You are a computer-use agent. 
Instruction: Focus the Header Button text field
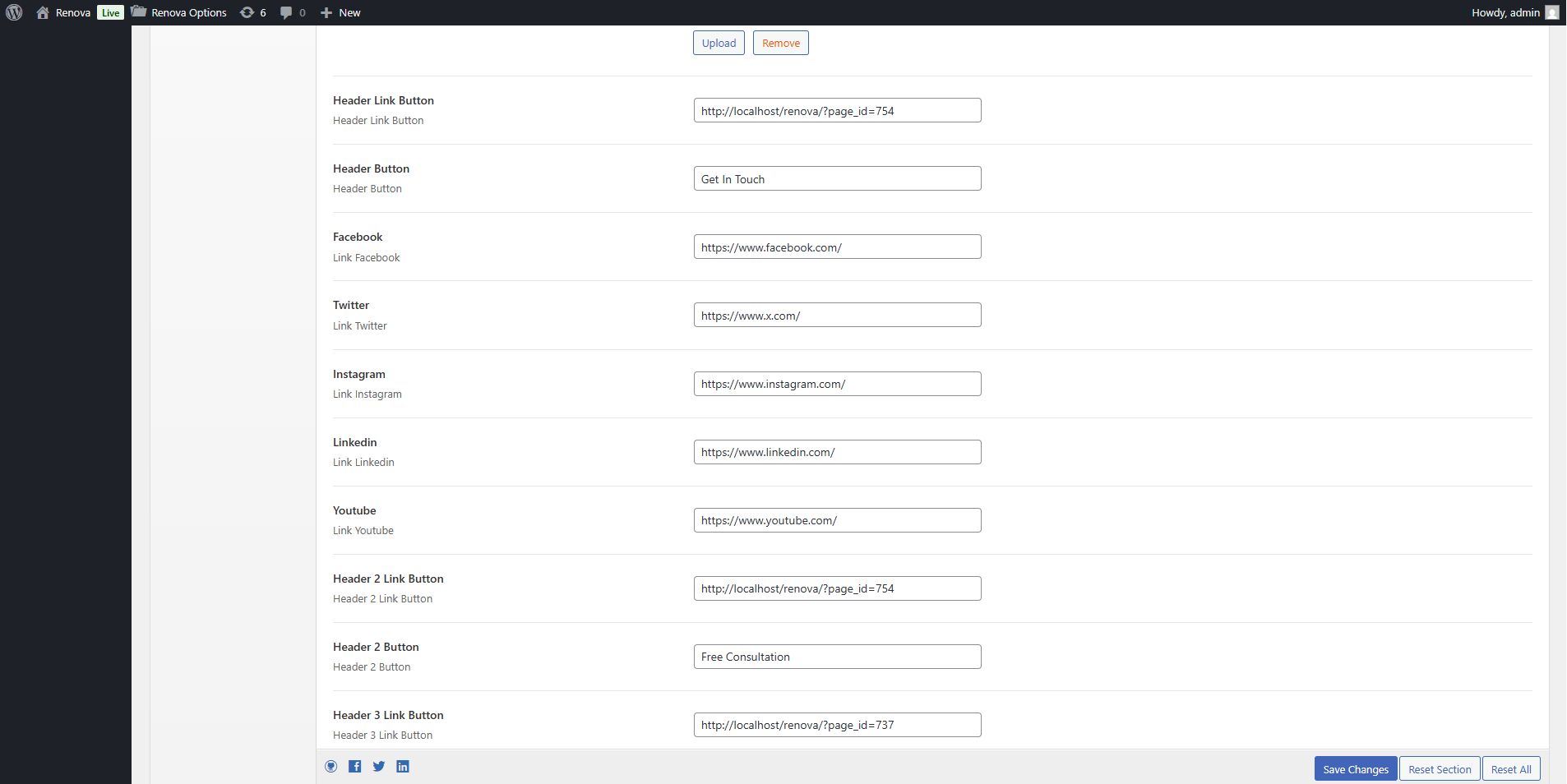(837, 179)
